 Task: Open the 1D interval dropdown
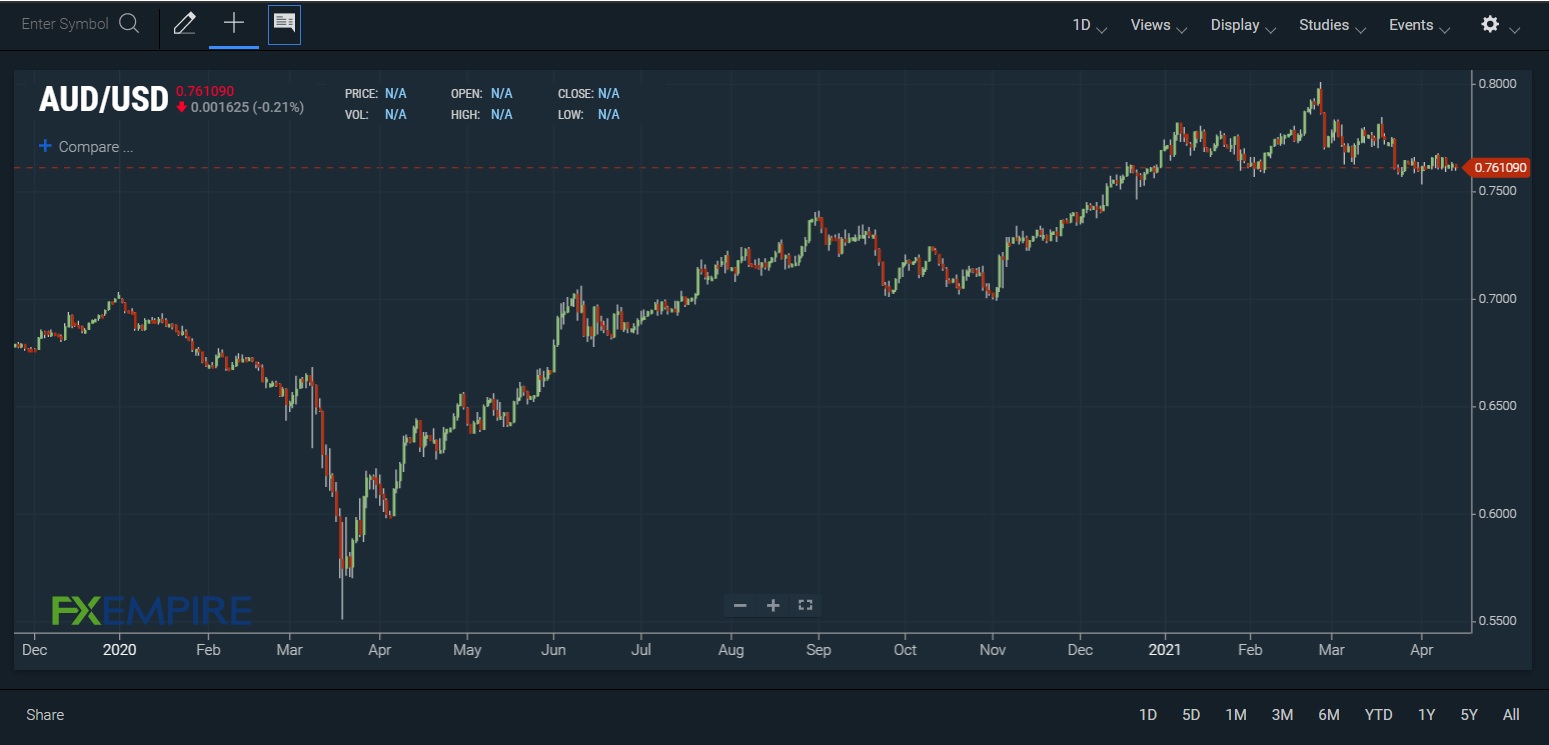(x=1089, y=25)
